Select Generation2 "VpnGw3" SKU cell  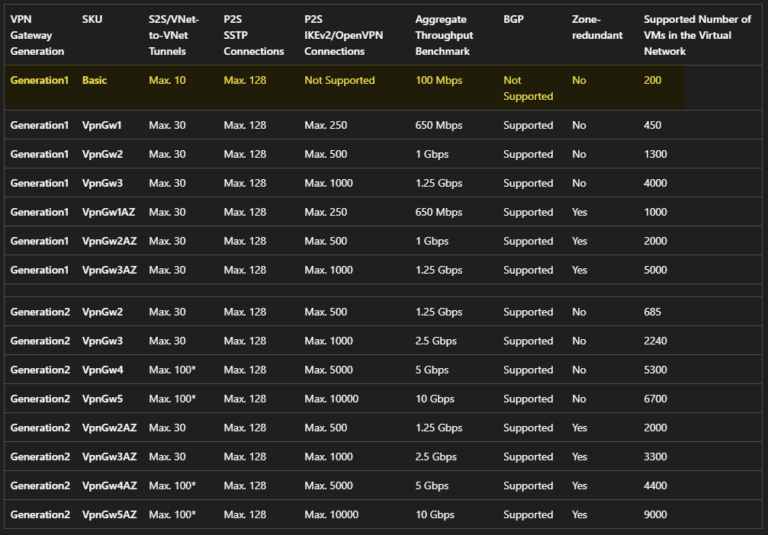coord(102,341)
